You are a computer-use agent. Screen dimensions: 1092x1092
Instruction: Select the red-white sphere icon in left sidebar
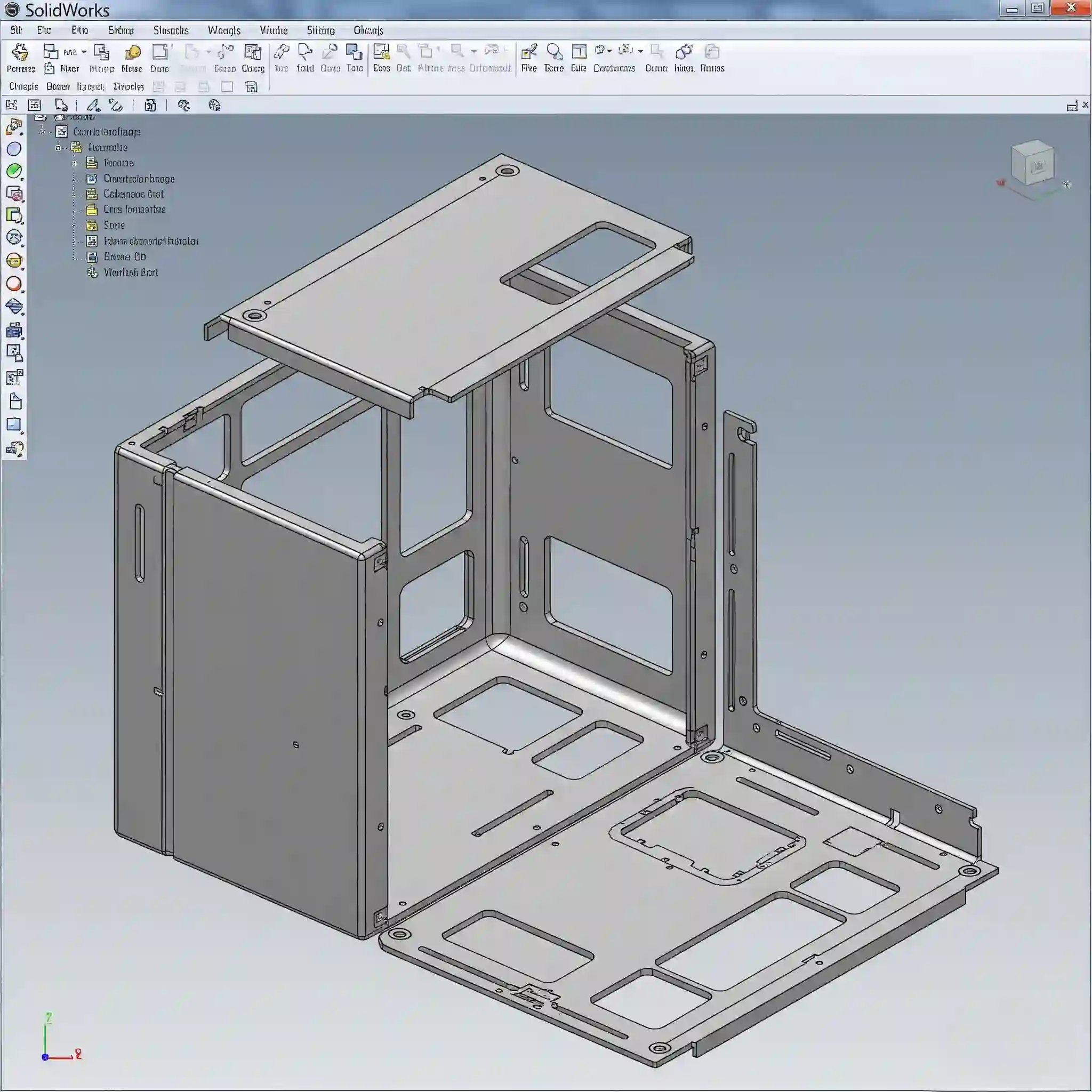click(14, 284)
